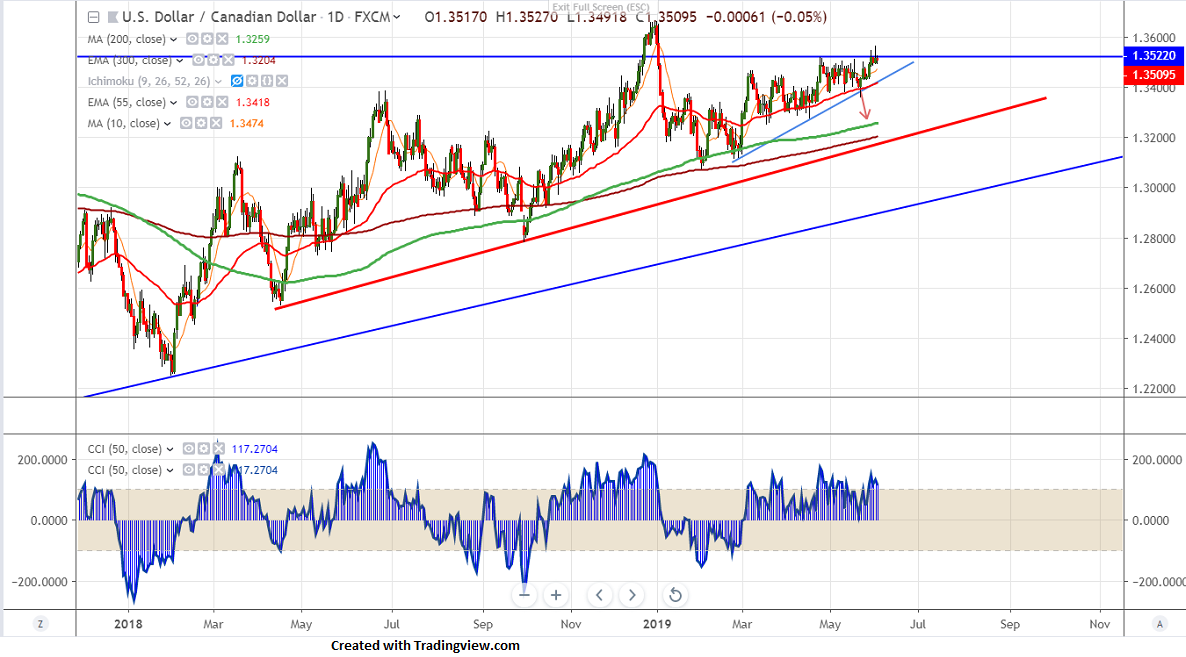Open settings for EMA (300, close)

coord(213,60)
